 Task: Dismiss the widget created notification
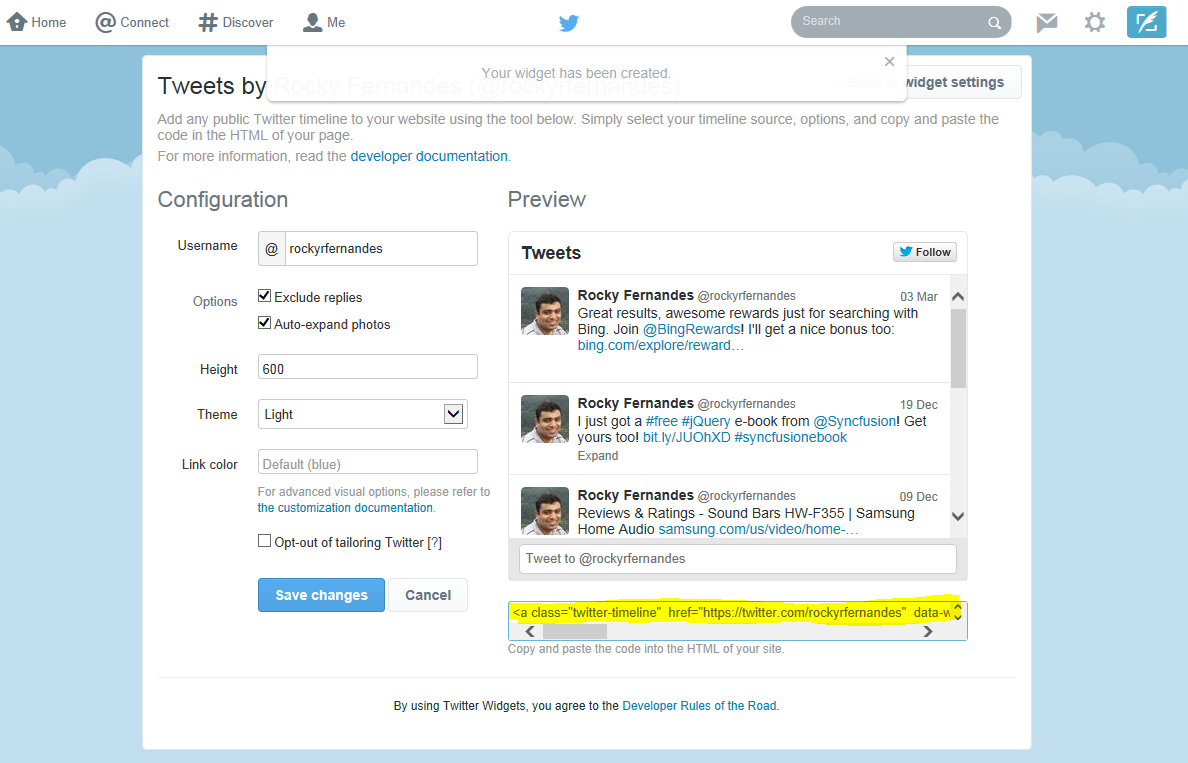click(x=889, y=61)
